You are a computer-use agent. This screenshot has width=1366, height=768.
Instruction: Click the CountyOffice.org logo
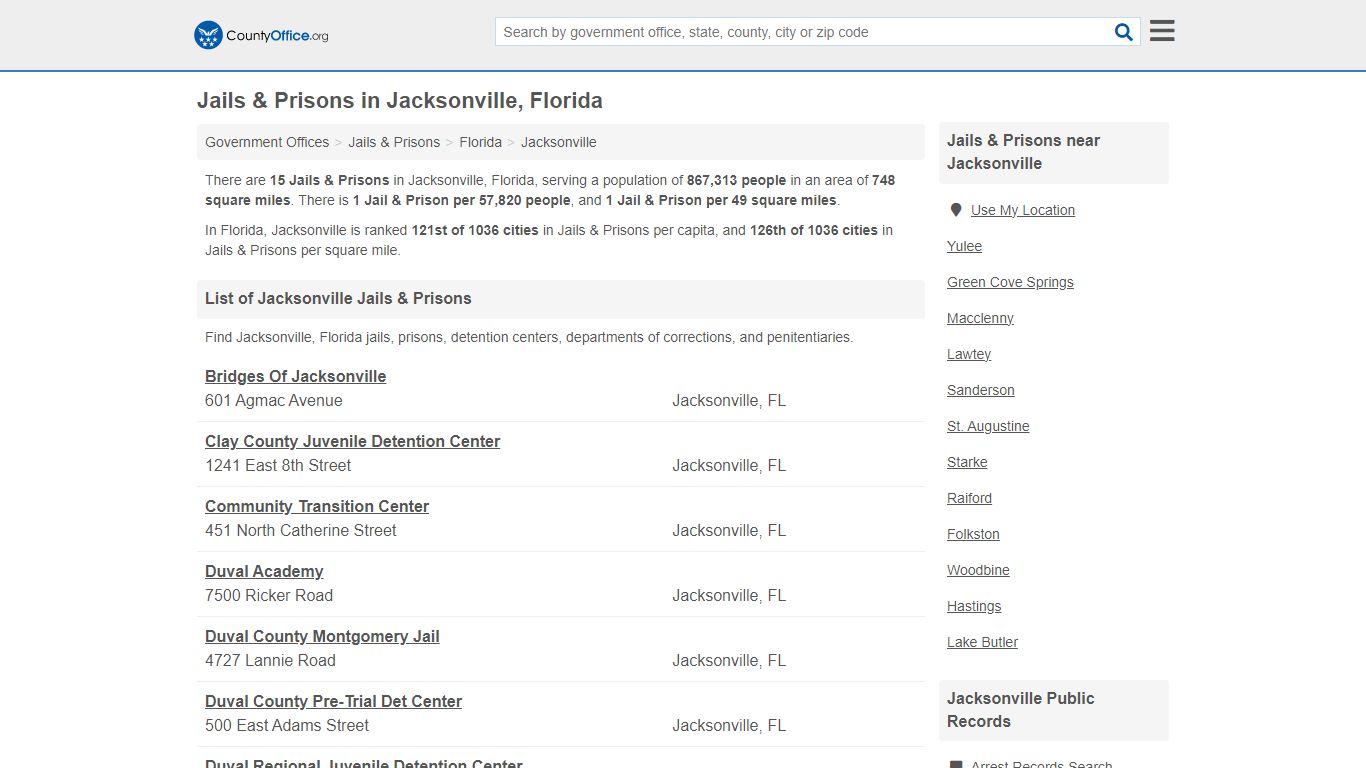click(261, 35)
